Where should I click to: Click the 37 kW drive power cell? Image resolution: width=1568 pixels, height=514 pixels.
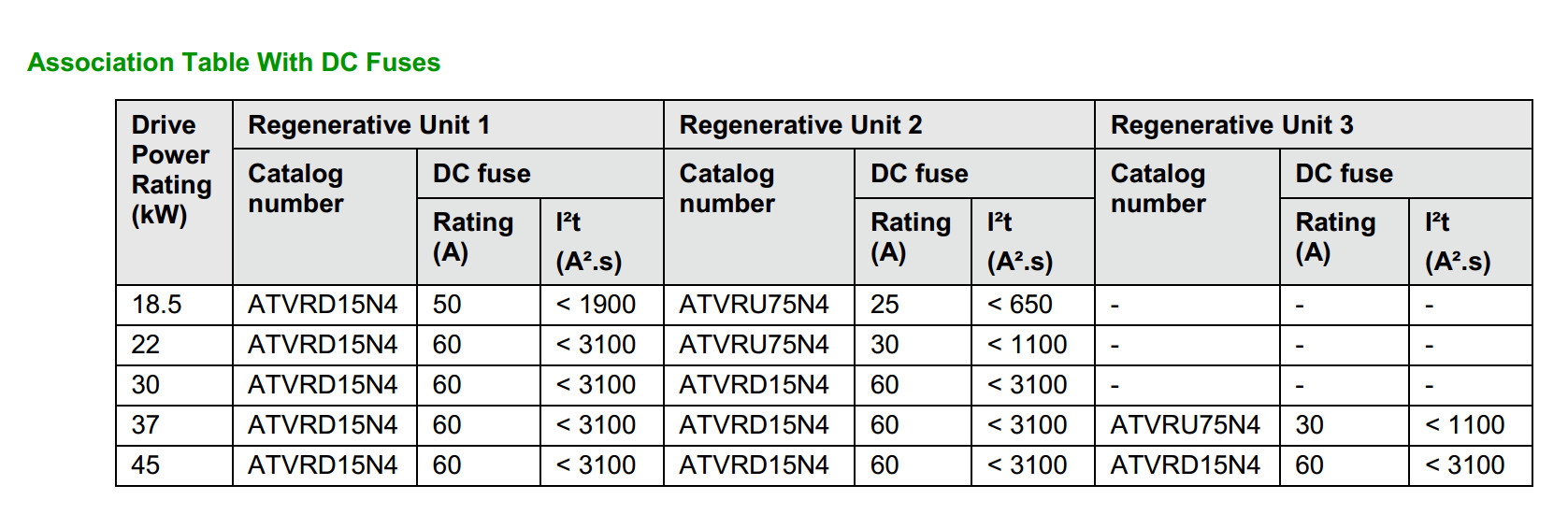174,425
